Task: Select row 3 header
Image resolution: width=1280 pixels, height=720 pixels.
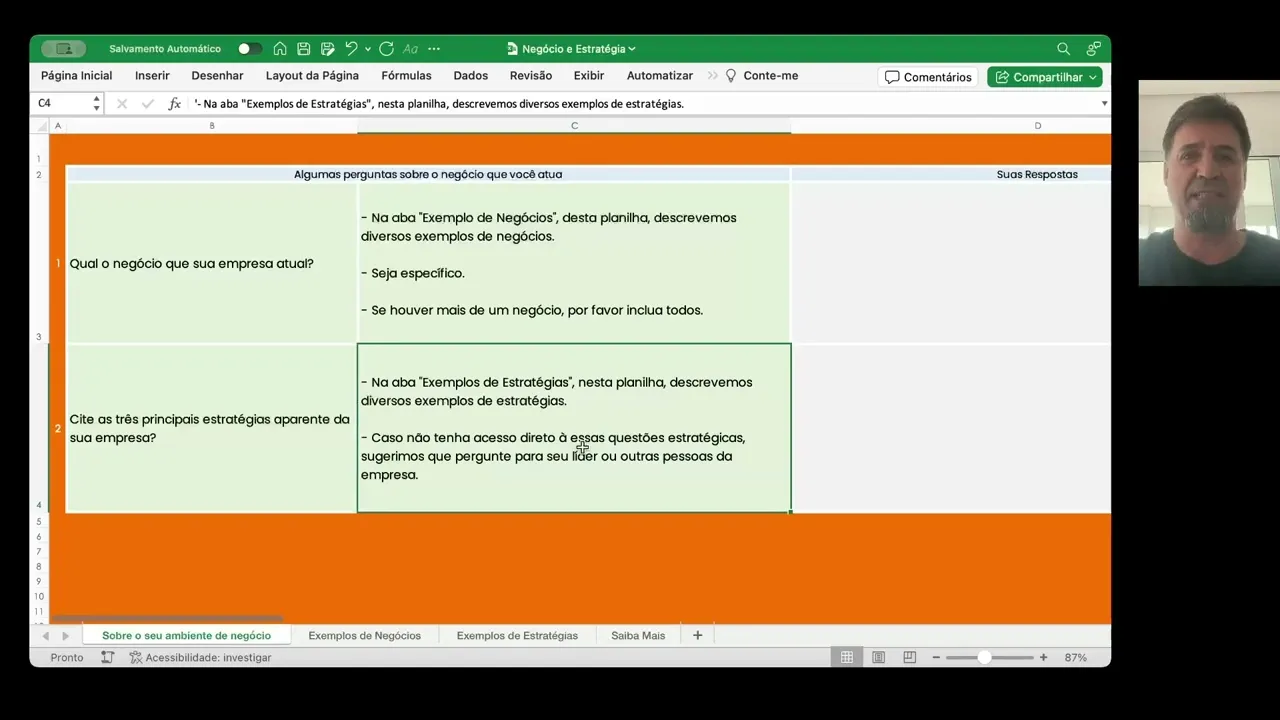Action: (x=39, y=263)
